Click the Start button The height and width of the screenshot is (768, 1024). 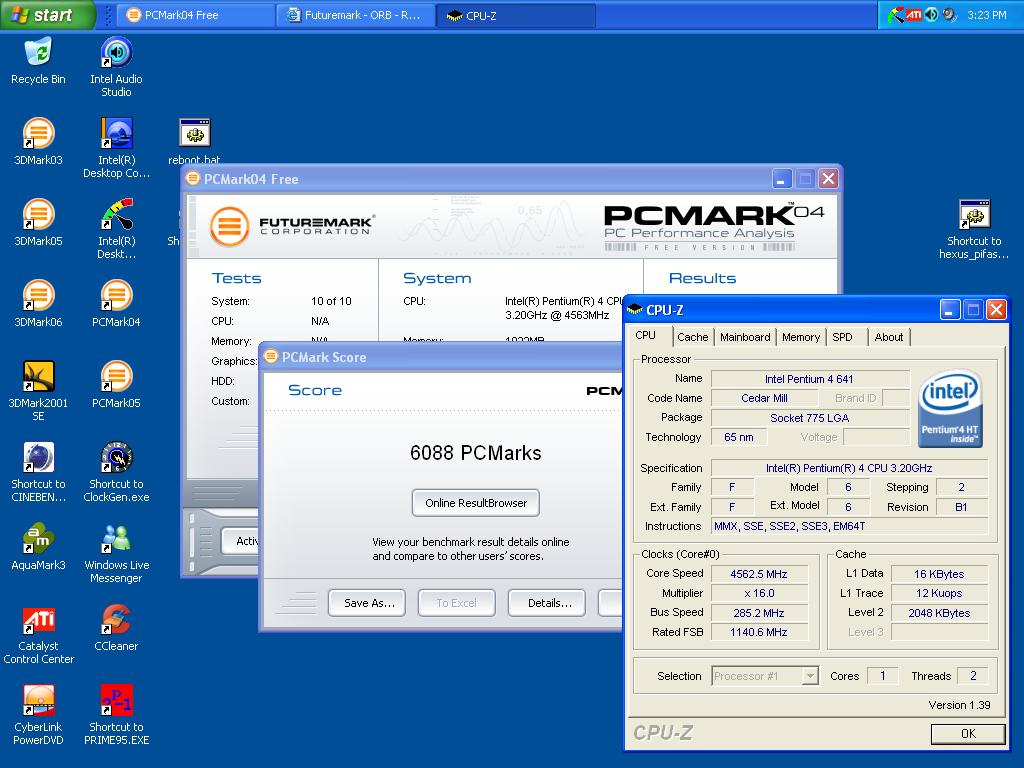[48, 14]
